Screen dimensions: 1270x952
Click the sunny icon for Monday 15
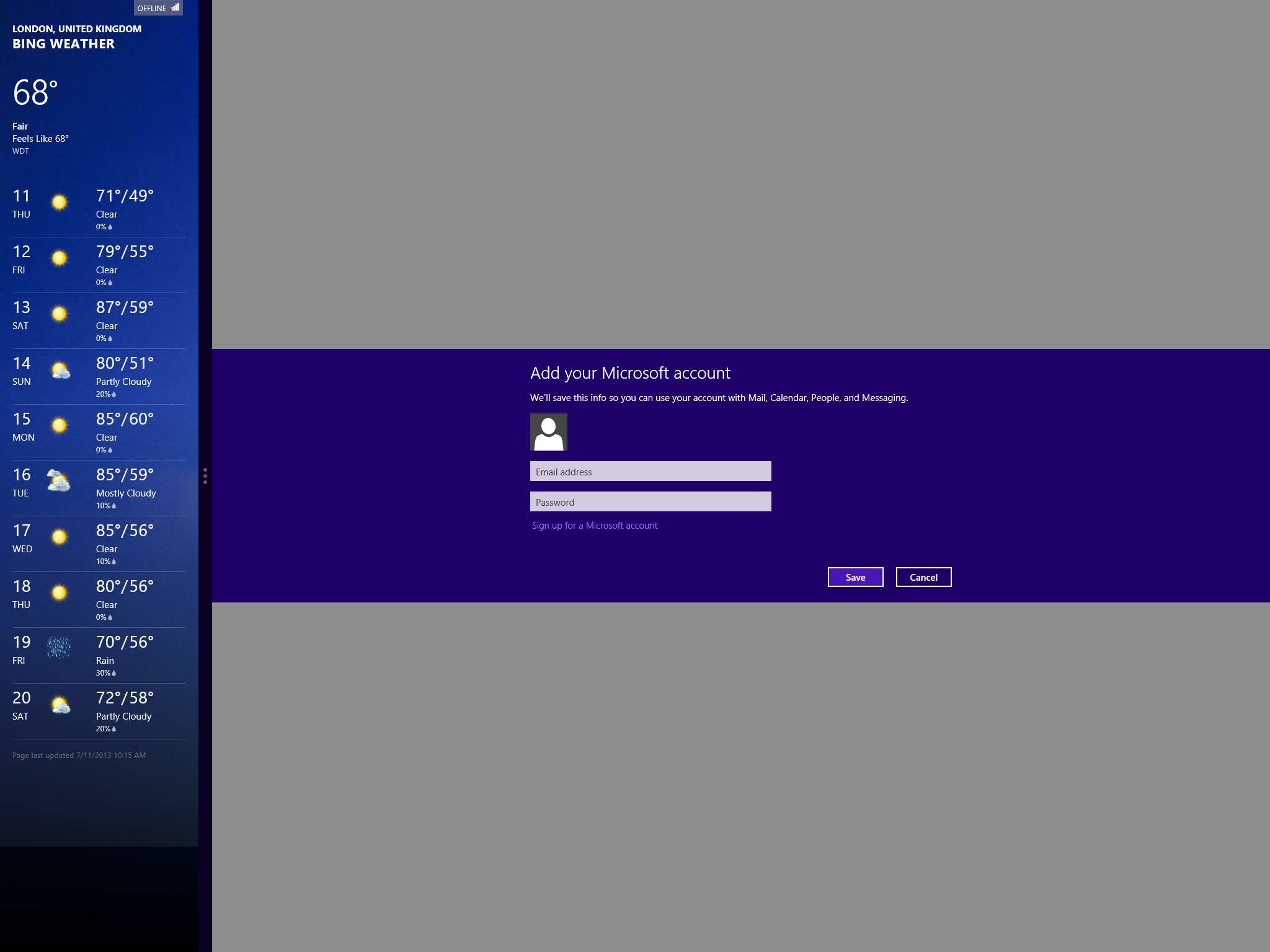[59, 425]
